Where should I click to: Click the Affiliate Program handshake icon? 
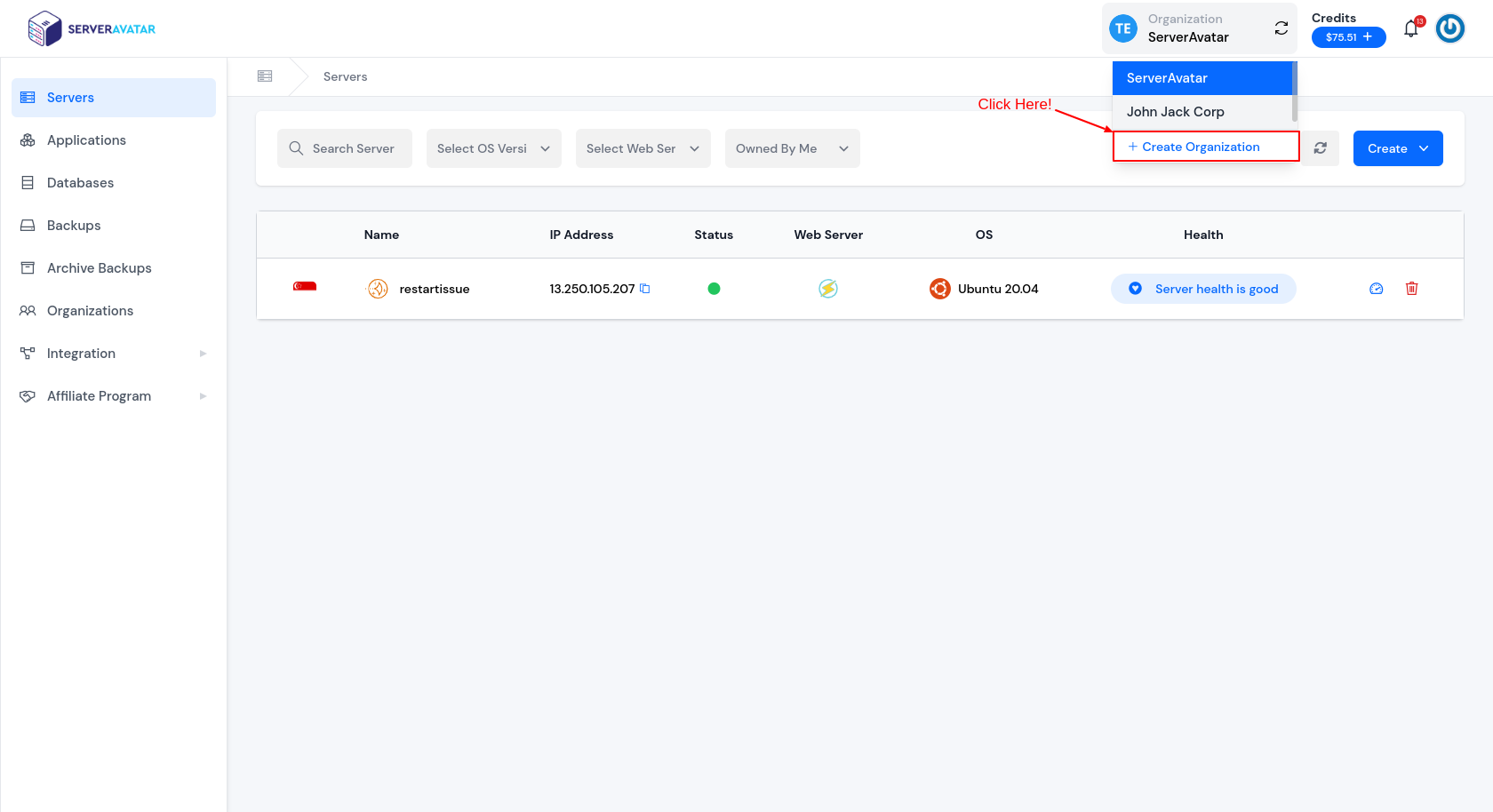pos(28,396)
